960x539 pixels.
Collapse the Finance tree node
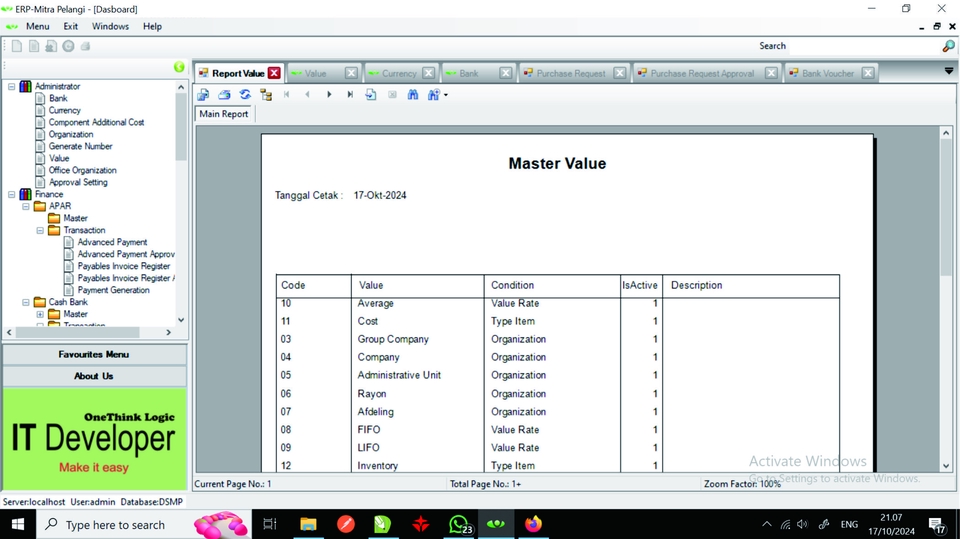(11, 194)
